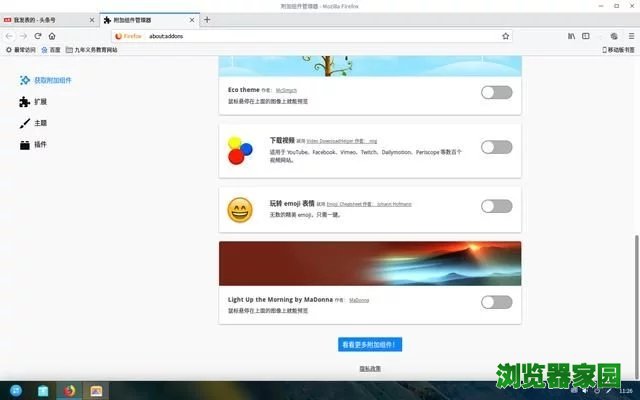Go to the Firefox home page
This screenshot has height=400, width=640.
click(54, 35)
